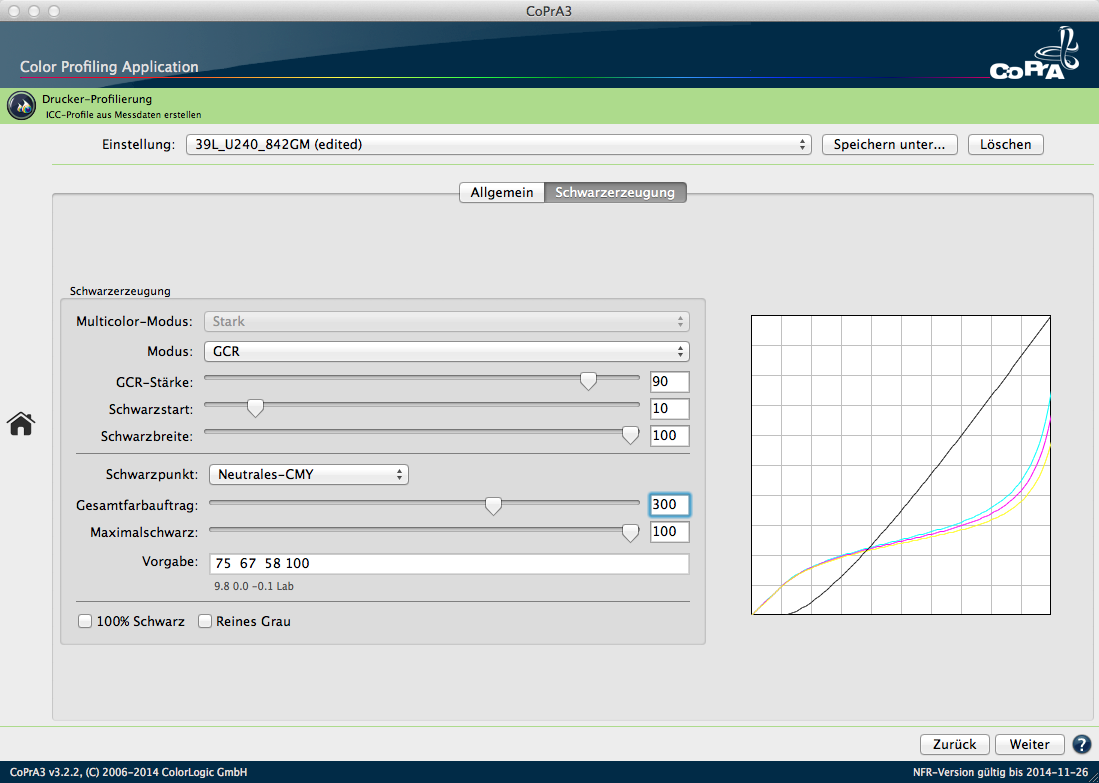1099x783 pixels.
Task: Open help via the question mark icon
Action: click(x=1081, y=744)
